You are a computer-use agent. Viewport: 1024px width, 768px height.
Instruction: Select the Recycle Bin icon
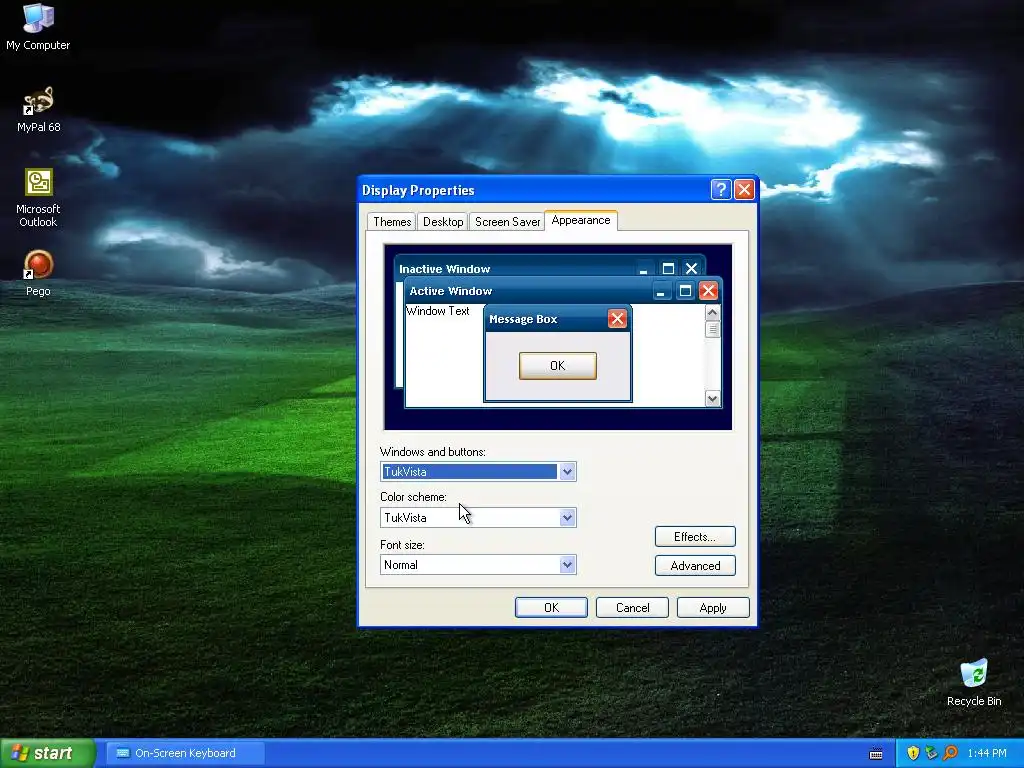coord(974,682)
